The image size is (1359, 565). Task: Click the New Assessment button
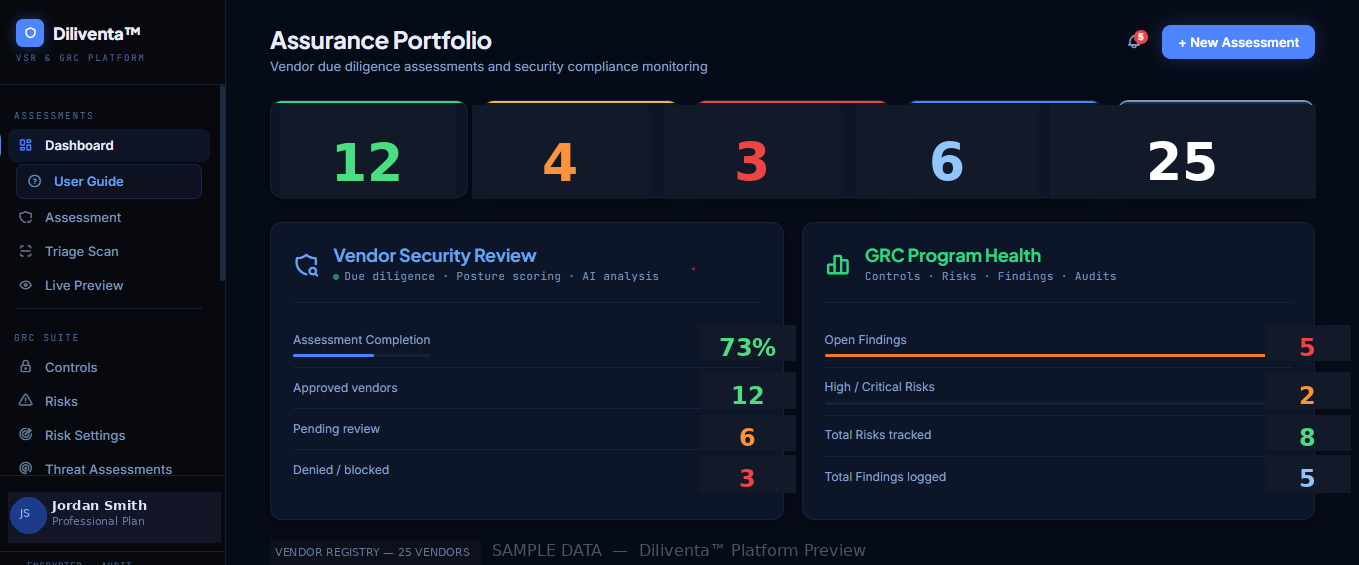click(1238, 42)
